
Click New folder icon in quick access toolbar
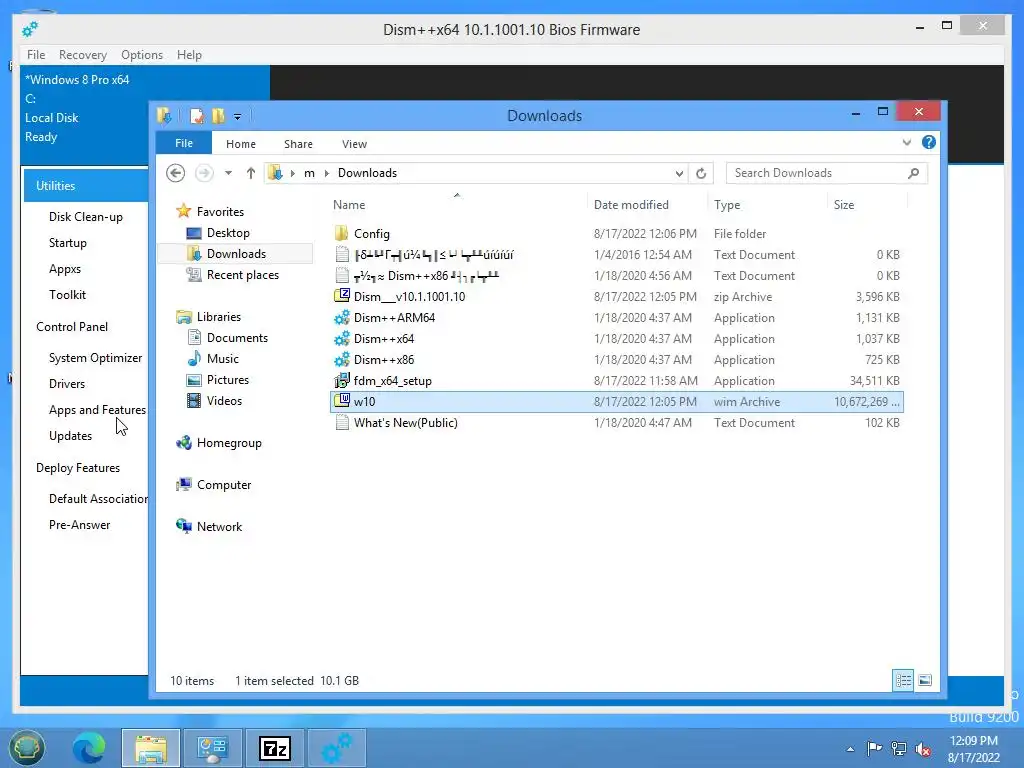pos(219,116)
